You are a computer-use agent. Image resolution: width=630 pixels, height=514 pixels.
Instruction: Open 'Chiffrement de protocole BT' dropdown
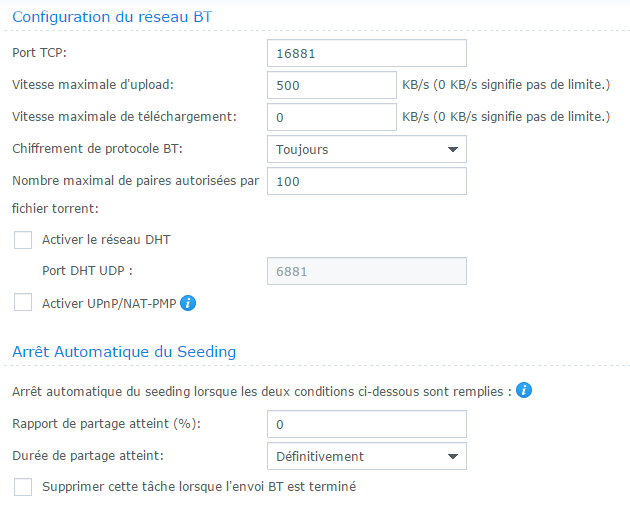tap(366, 150)
